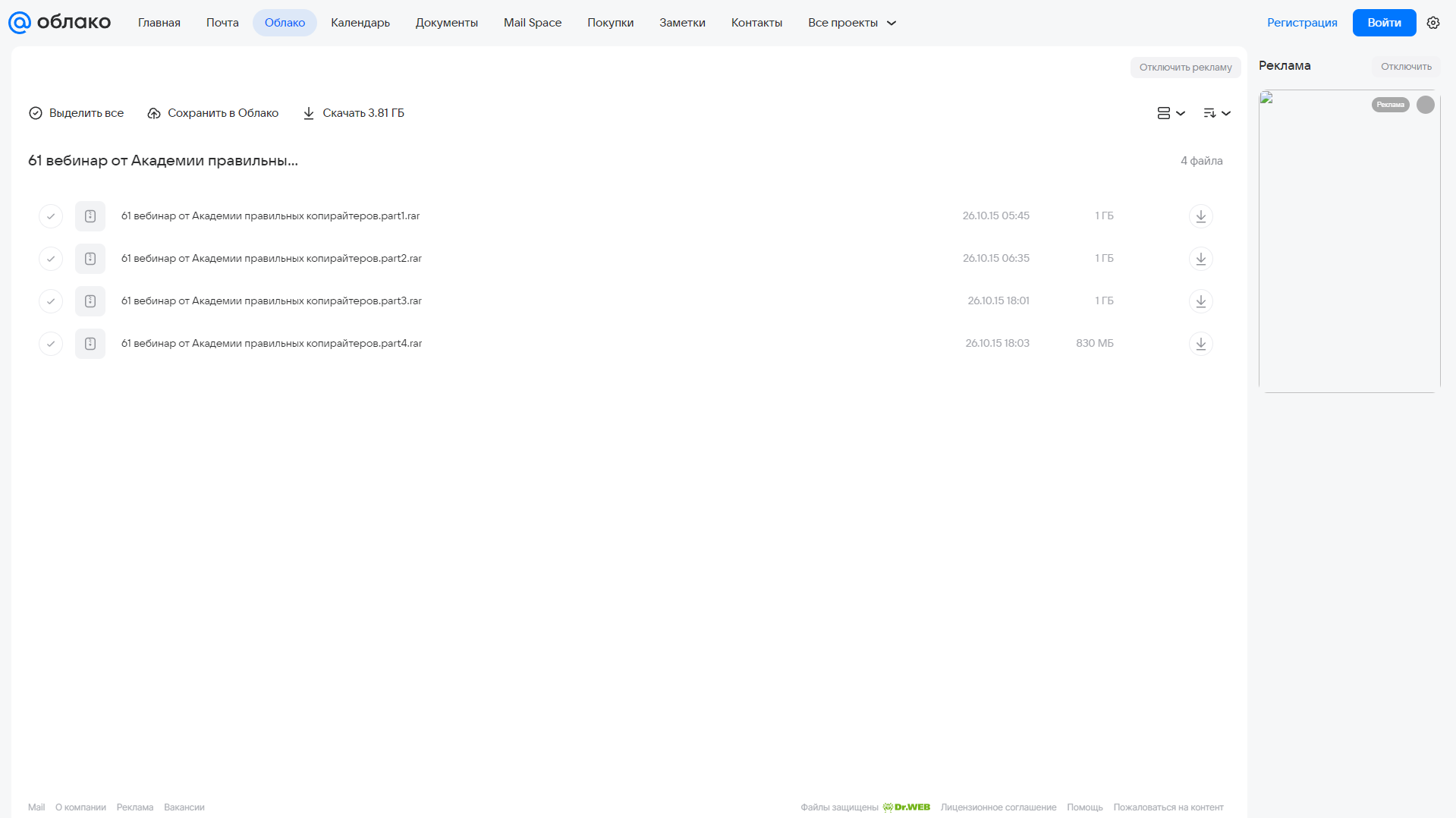The height and width of the screenshot is (818, 1456).
Task: Open the part2.rar file name
Action: (x=272, y=259)
